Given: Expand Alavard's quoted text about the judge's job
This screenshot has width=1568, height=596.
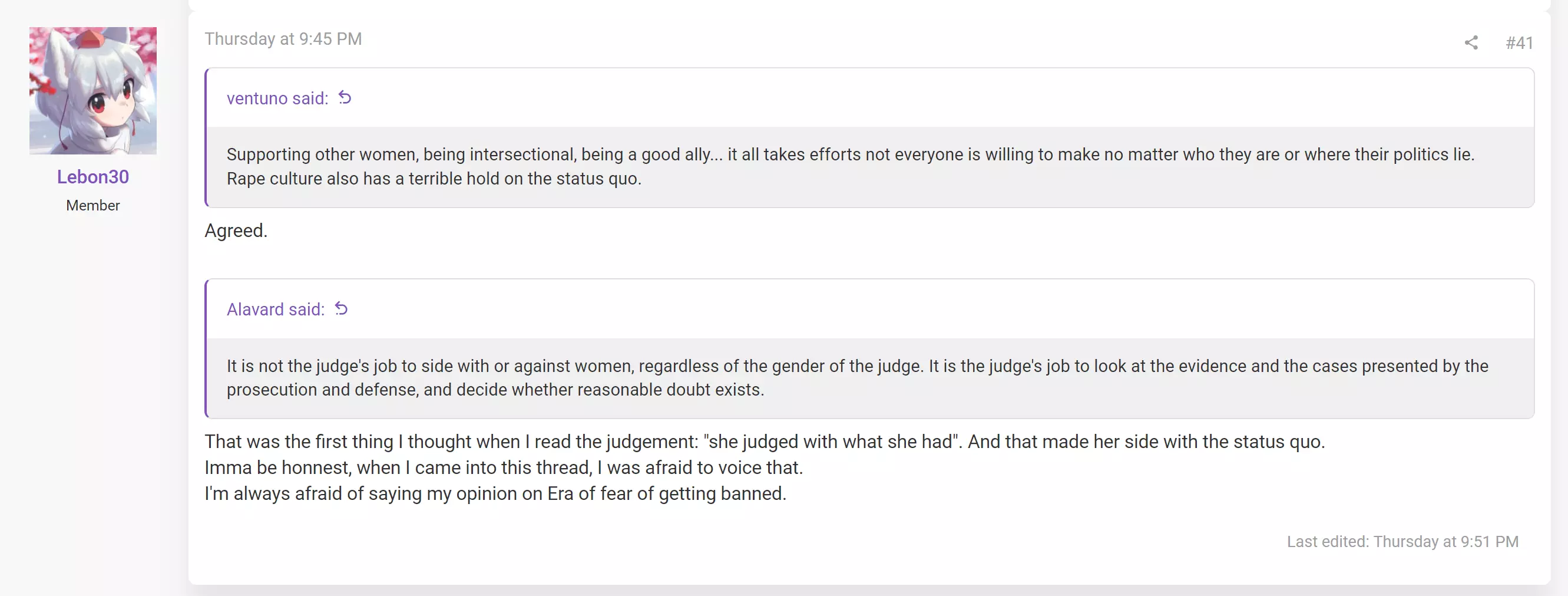Looking at the screenshot, I should [x=871, y=378].
